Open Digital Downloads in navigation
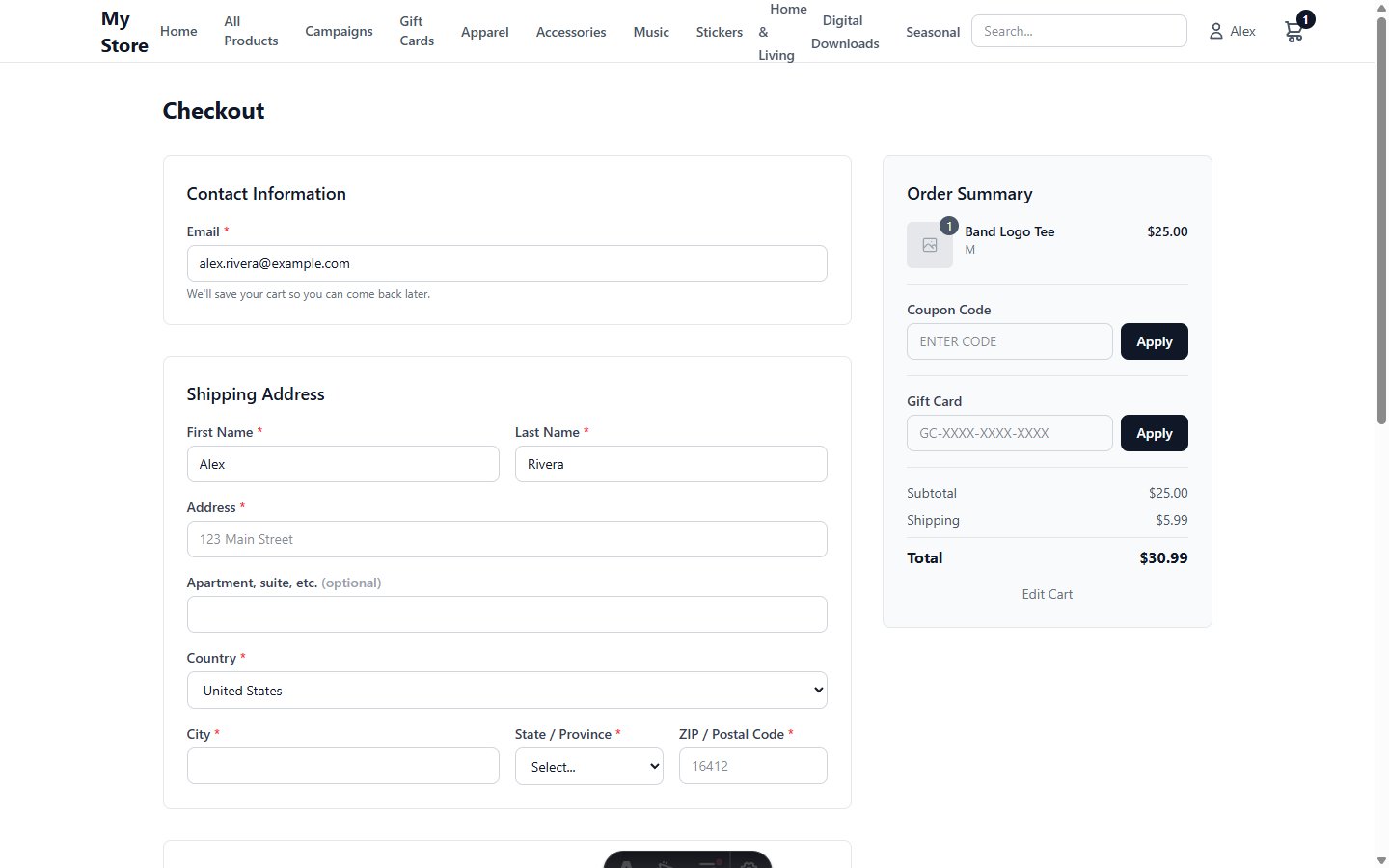Image resolution: width=1389 pixels, height=868 pixels. point(844,32)
